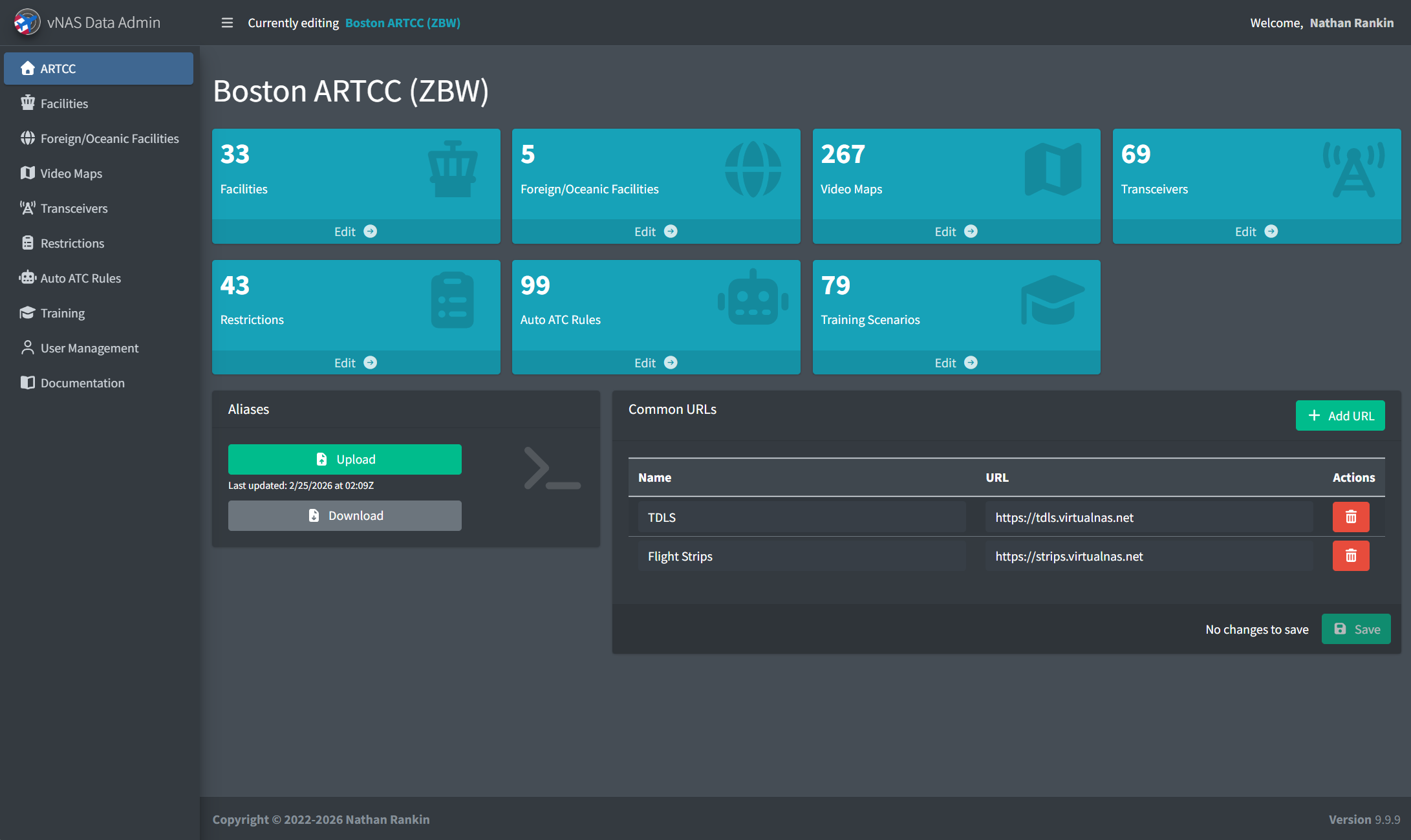Edit the 99 Auto ATC Rules card
Viewport: 1411px width, 840px height.
[656, 363]
